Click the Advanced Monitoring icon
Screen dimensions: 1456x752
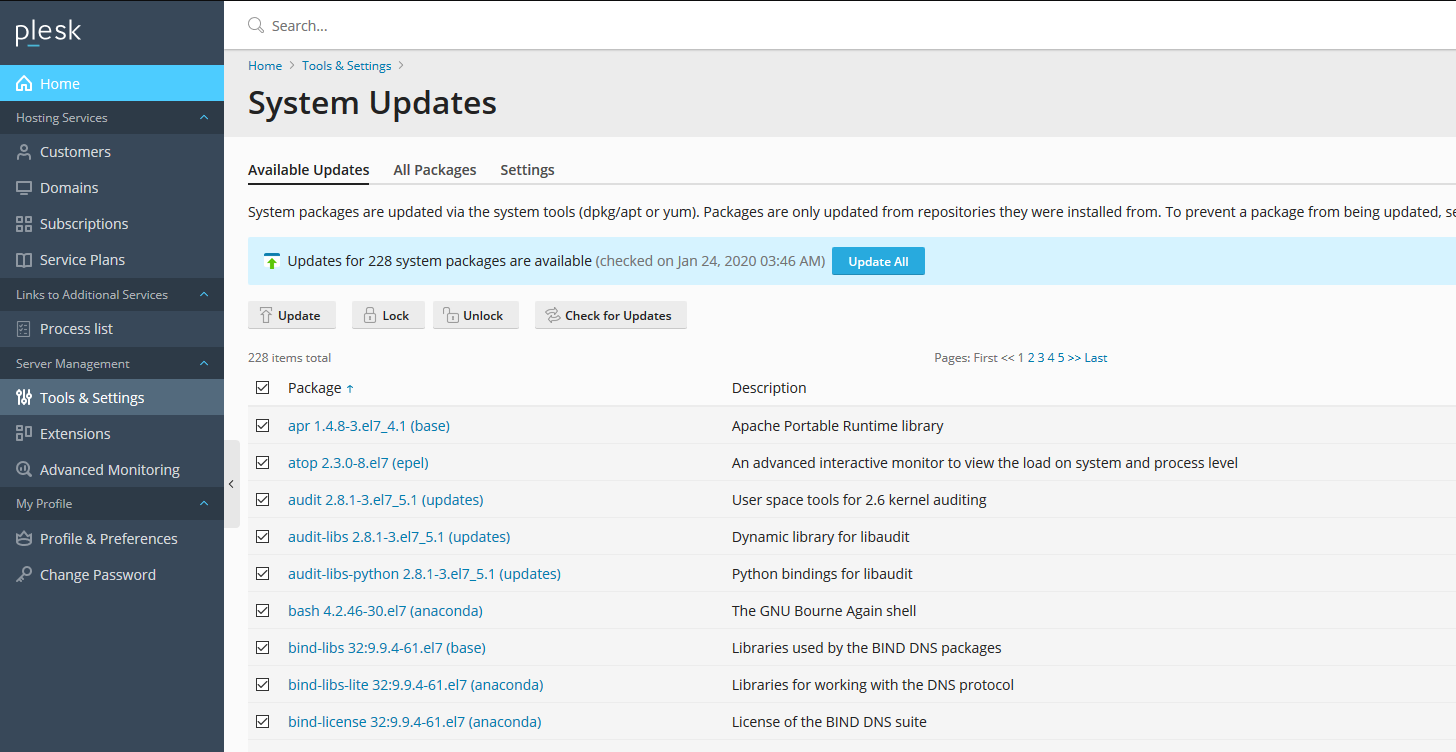click(x=24, y=470)
